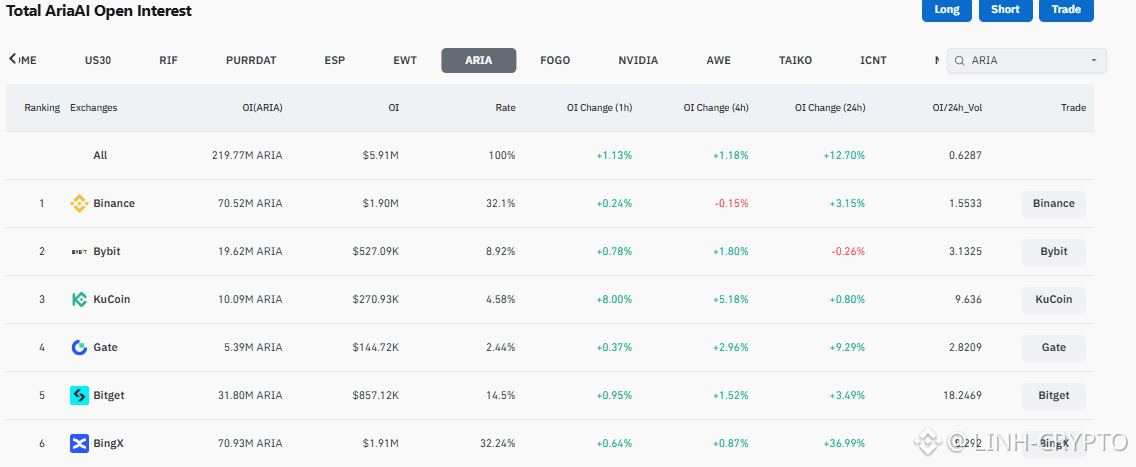Click the BingX exchange name
The width and height of the screenshot is (1136, 467).
click(x=108, y=443)
